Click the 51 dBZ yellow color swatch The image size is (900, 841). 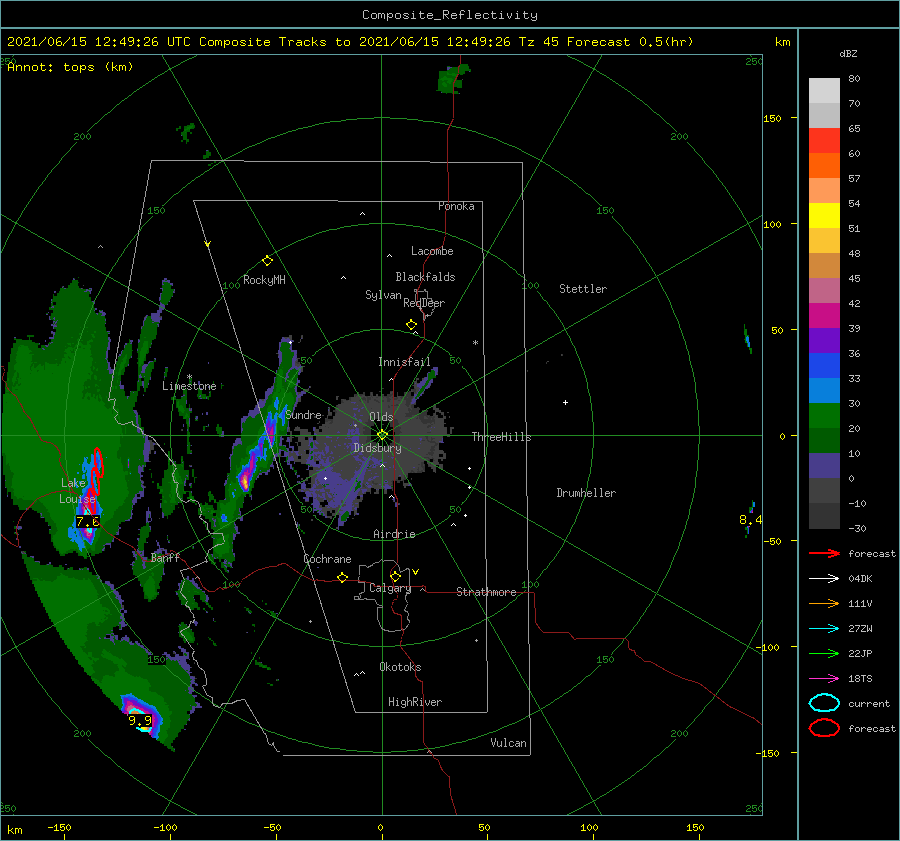(x=824, y=215)
